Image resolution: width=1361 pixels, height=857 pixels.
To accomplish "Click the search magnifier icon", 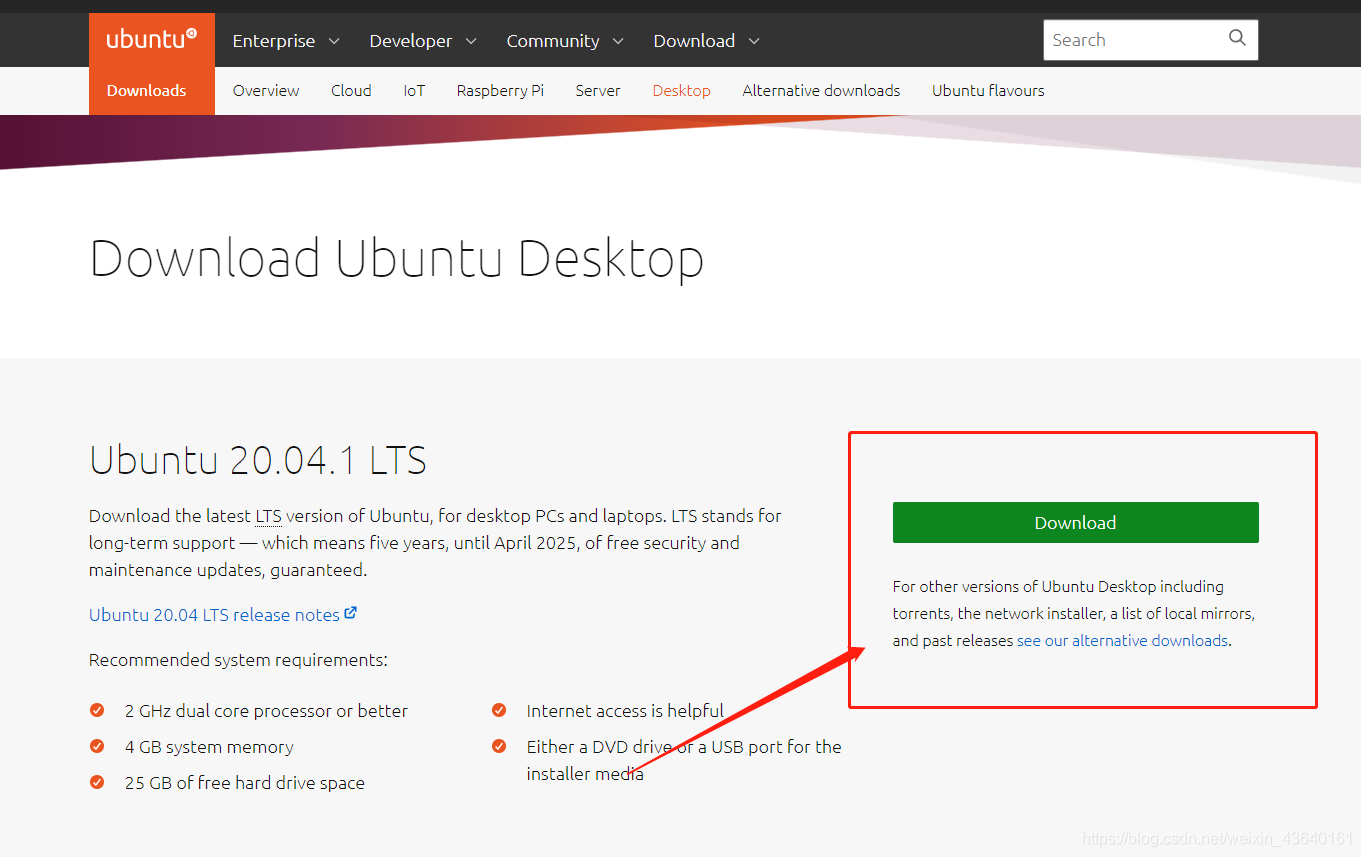I will tap(1237, 39).
